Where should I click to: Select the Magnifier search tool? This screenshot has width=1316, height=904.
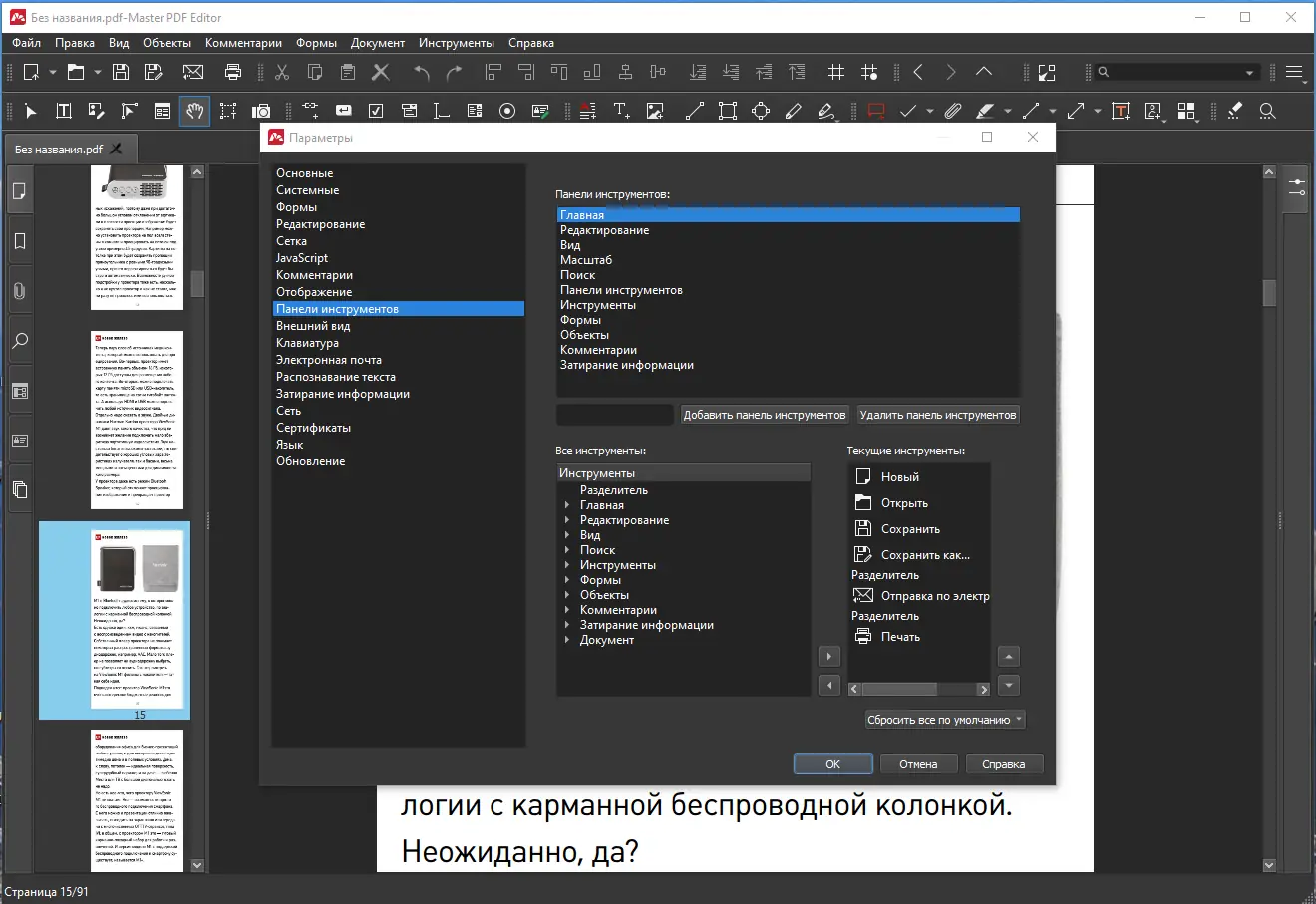pyautogui.click(x=1267, y=110)
